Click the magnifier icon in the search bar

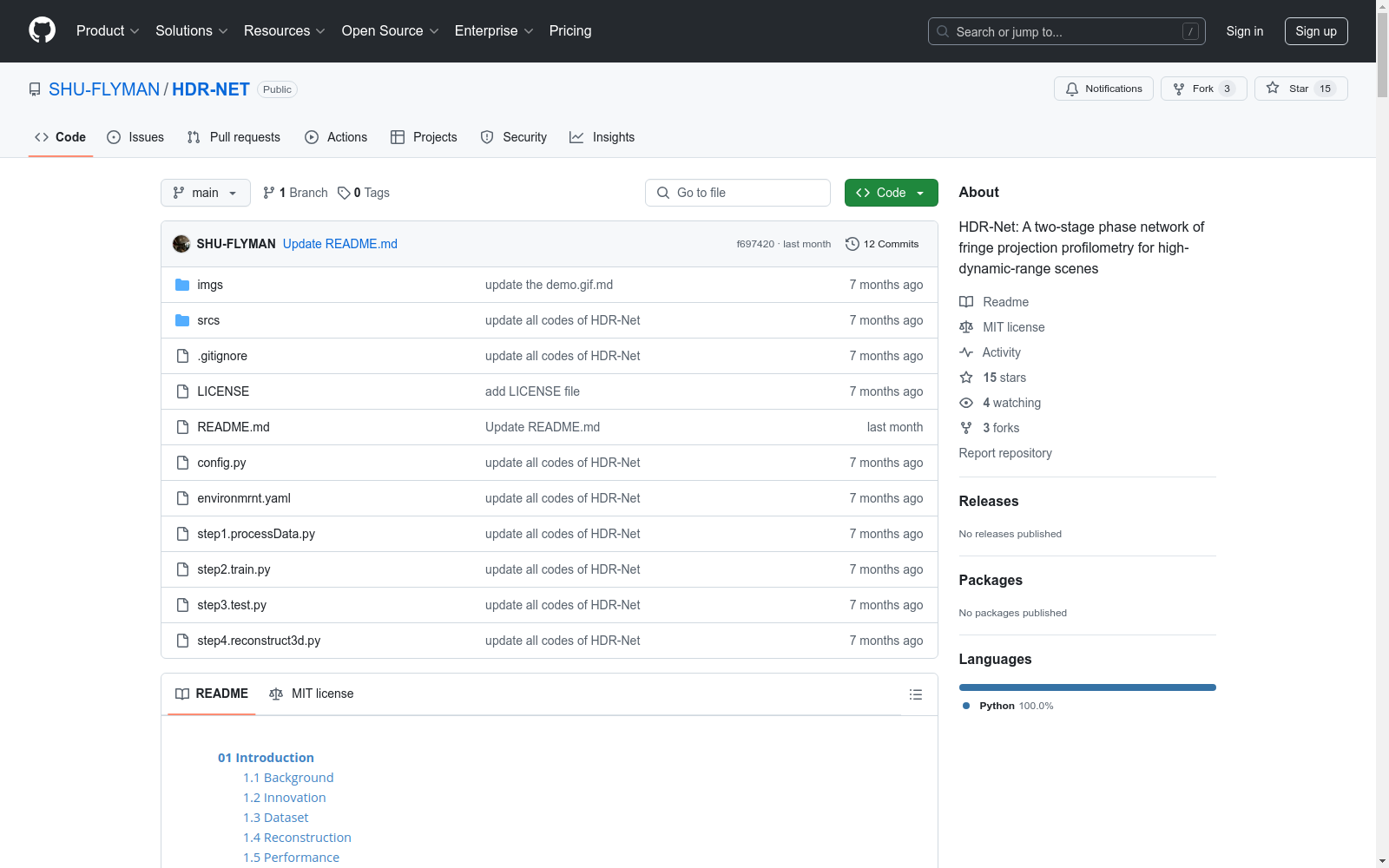click(943, 31)
